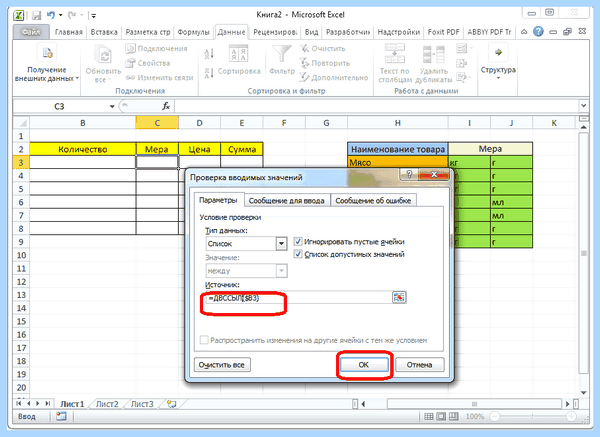Image resolution: width=600 pixels, height=437 pixels.
Task: Click the Мясо cell
Action: click(x=398, y=163)
